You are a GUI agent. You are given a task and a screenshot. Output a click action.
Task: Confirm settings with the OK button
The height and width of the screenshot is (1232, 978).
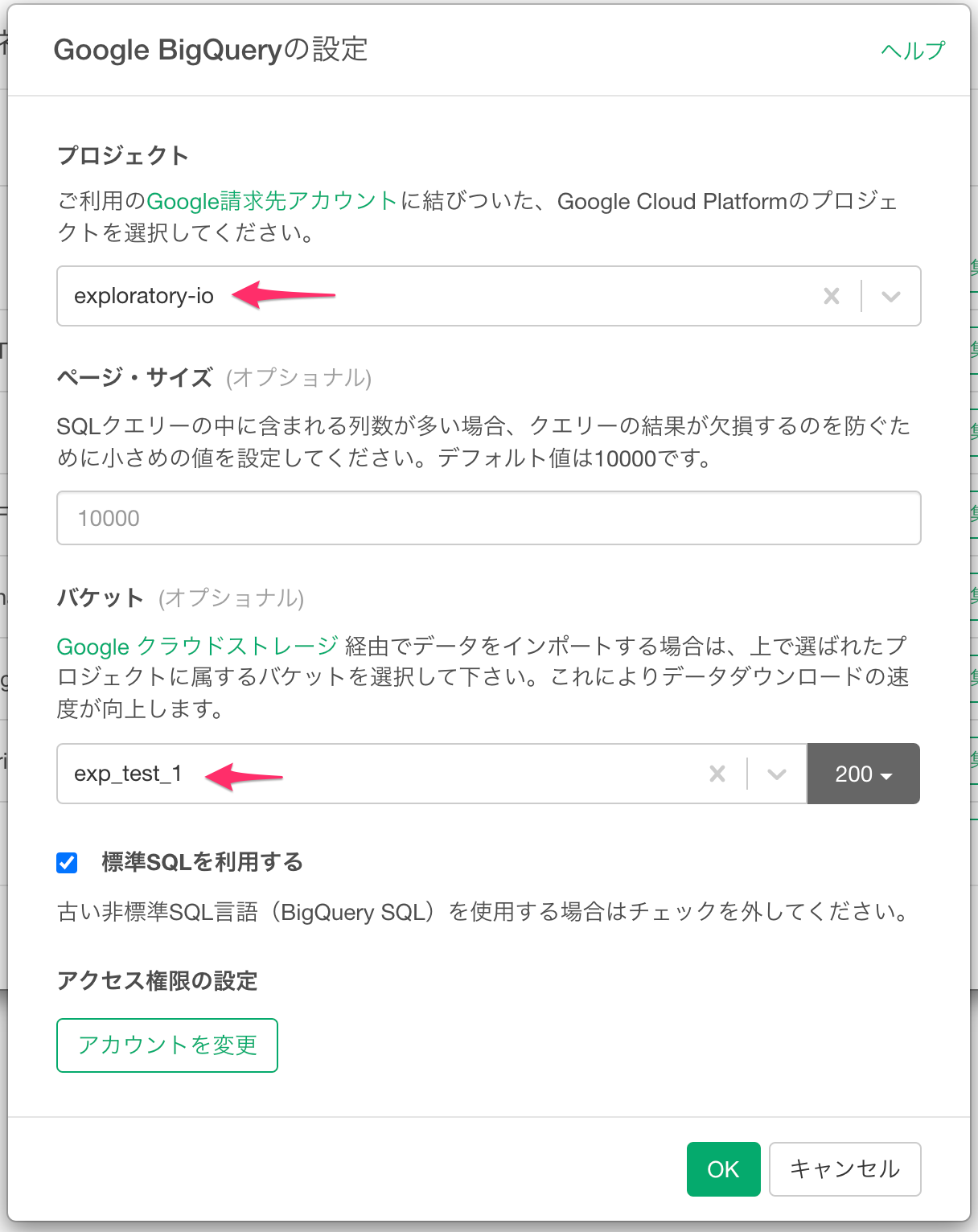(723, 1169)
